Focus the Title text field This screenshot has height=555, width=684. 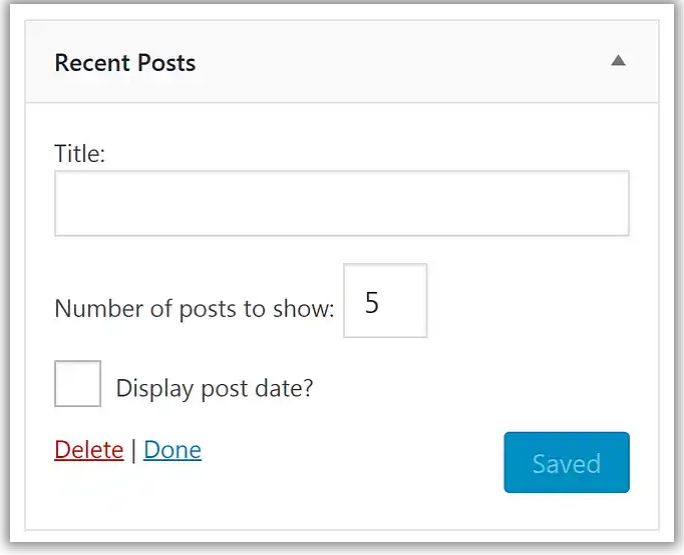pos(341,203)
